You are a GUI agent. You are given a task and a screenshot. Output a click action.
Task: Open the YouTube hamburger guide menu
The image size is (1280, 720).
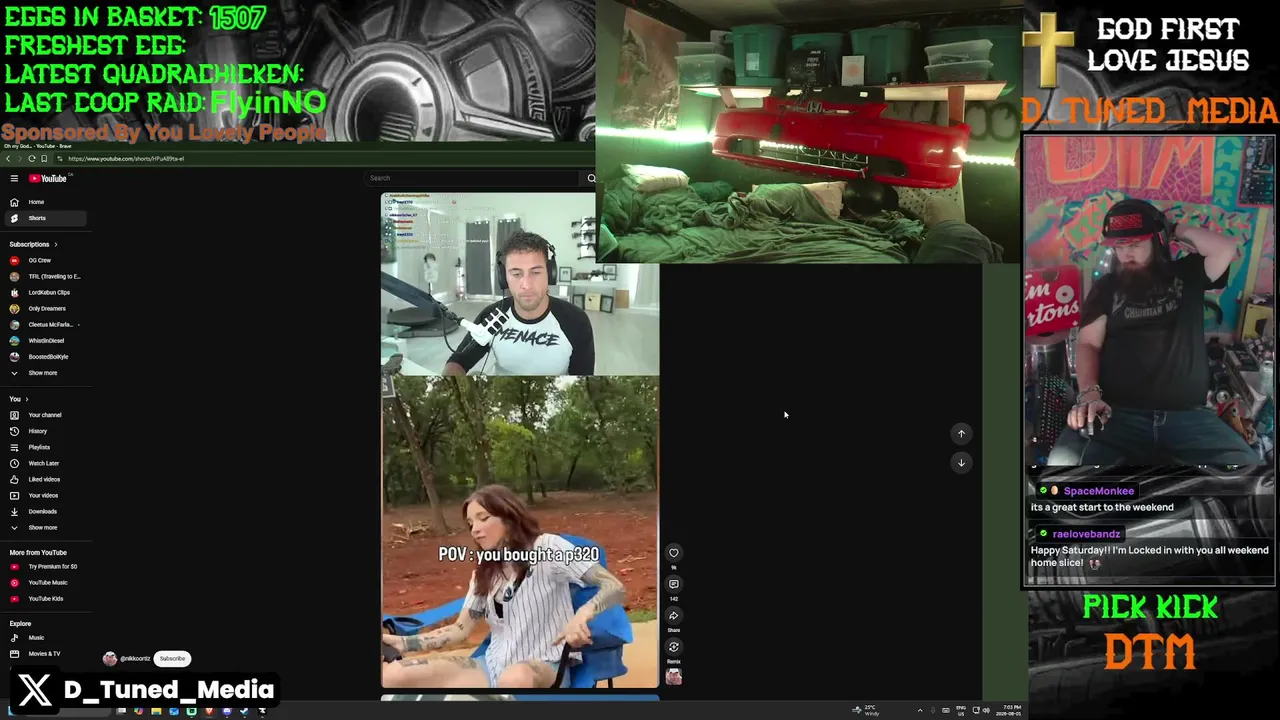[14, 178]
